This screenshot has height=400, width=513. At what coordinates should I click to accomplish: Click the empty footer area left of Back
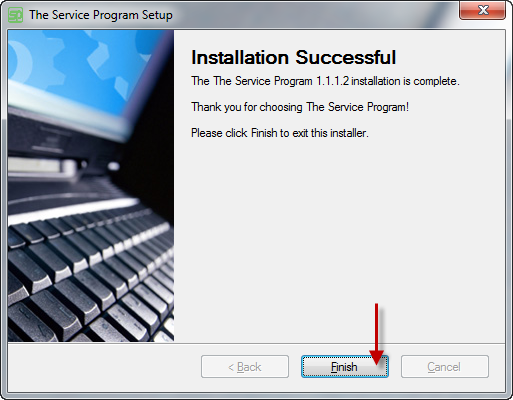tap(103, 367)
